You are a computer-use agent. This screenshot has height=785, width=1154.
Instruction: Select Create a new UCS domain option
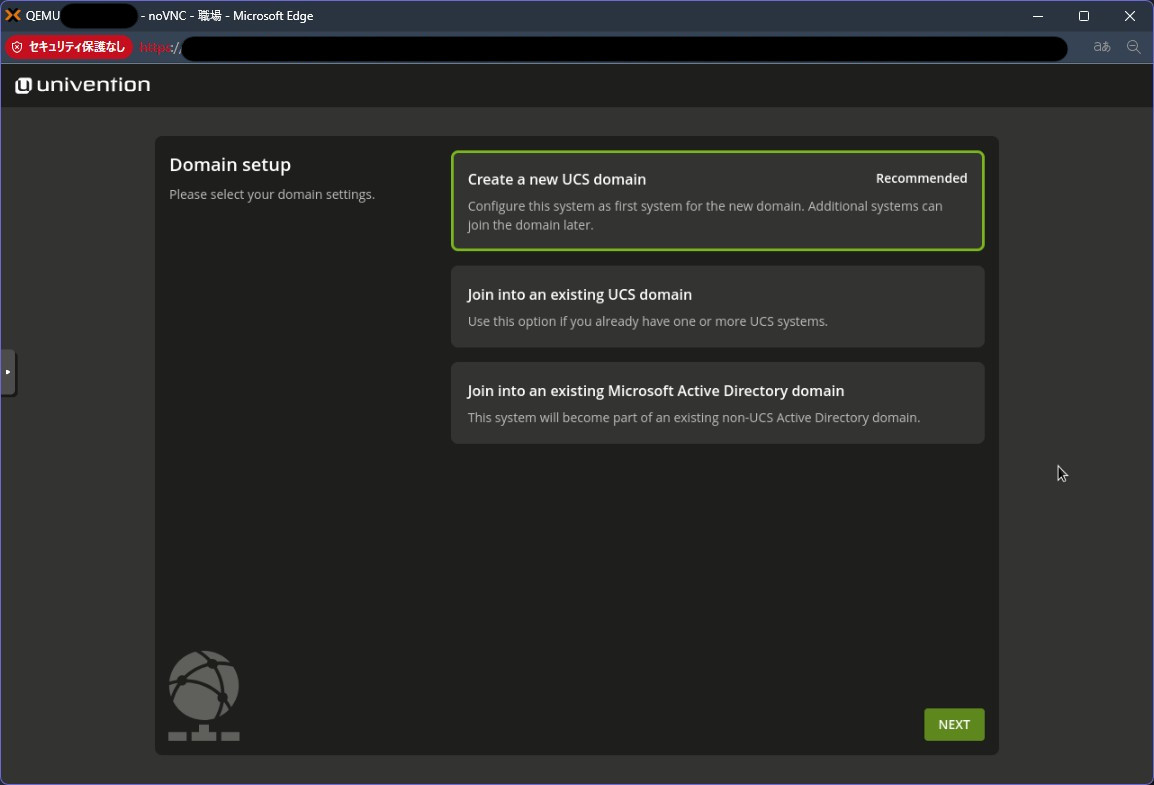(x=717, y=201)
